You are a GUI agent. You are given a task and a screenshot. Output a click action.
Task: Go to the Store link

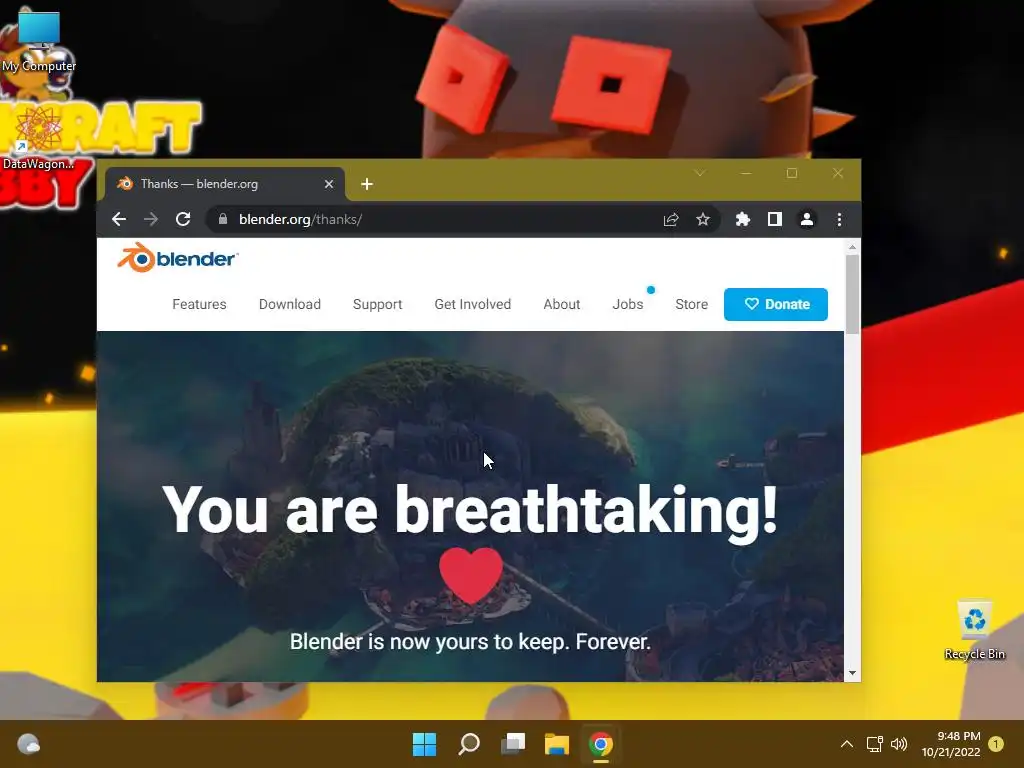pyautogui.click(x=692, y=304)
